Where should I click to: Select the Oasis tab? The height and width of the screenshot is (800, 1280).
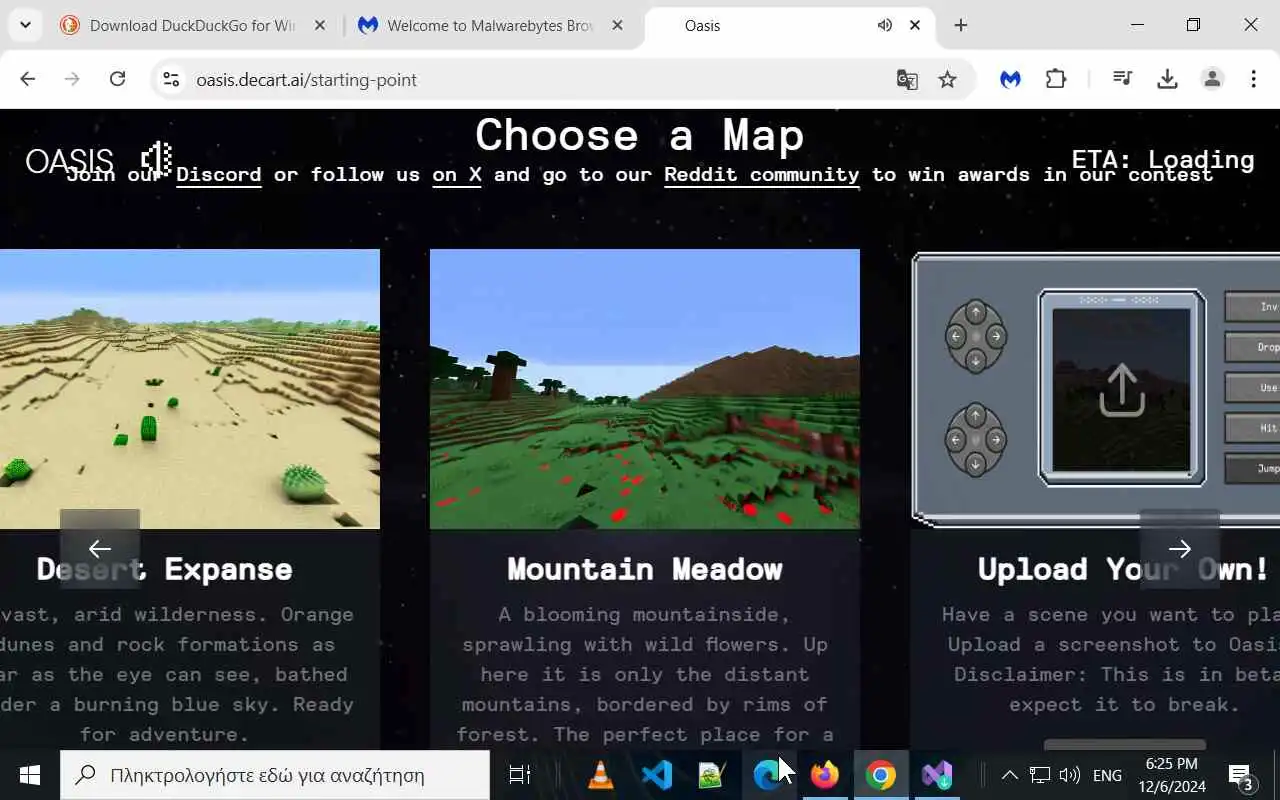click(x=790, y=25)
